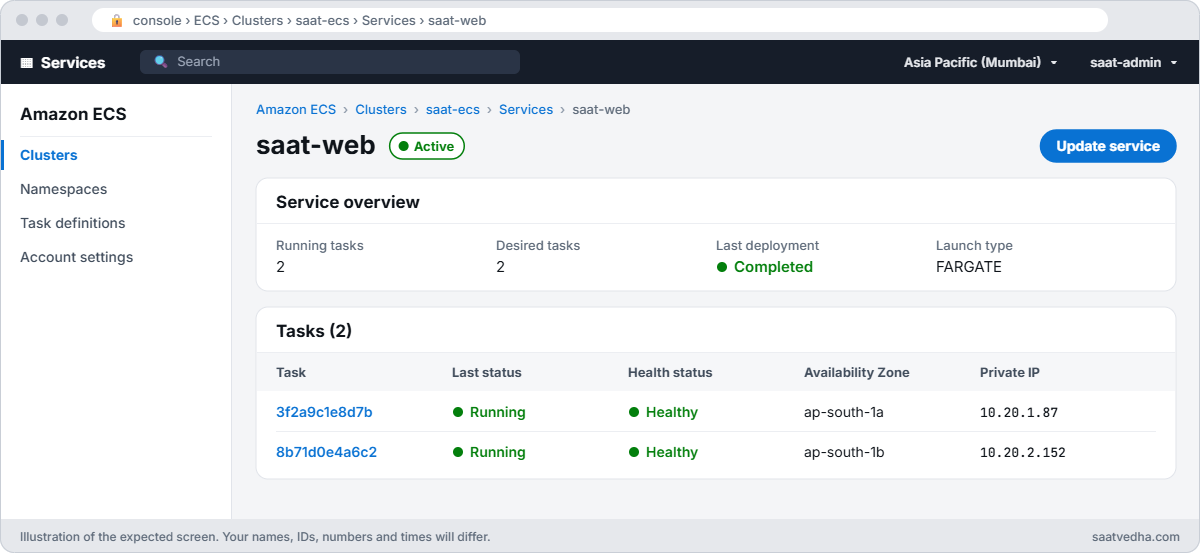Open task 8b71d0e4a6c2
1200x553 pixels.
[x=326, y=452]
